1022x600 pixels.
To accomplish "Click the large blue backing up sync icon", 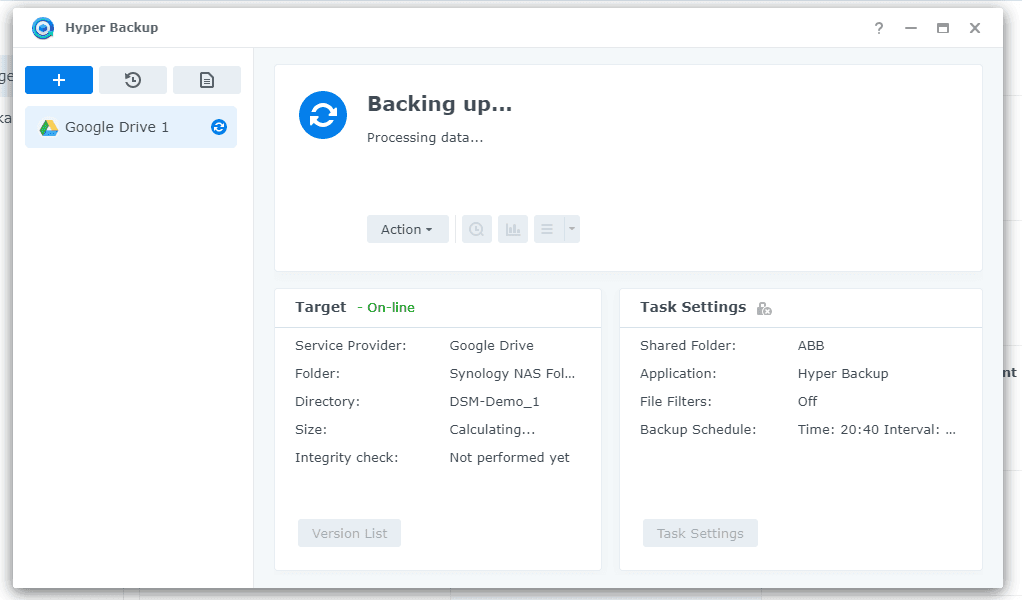I will click(323, 115).
